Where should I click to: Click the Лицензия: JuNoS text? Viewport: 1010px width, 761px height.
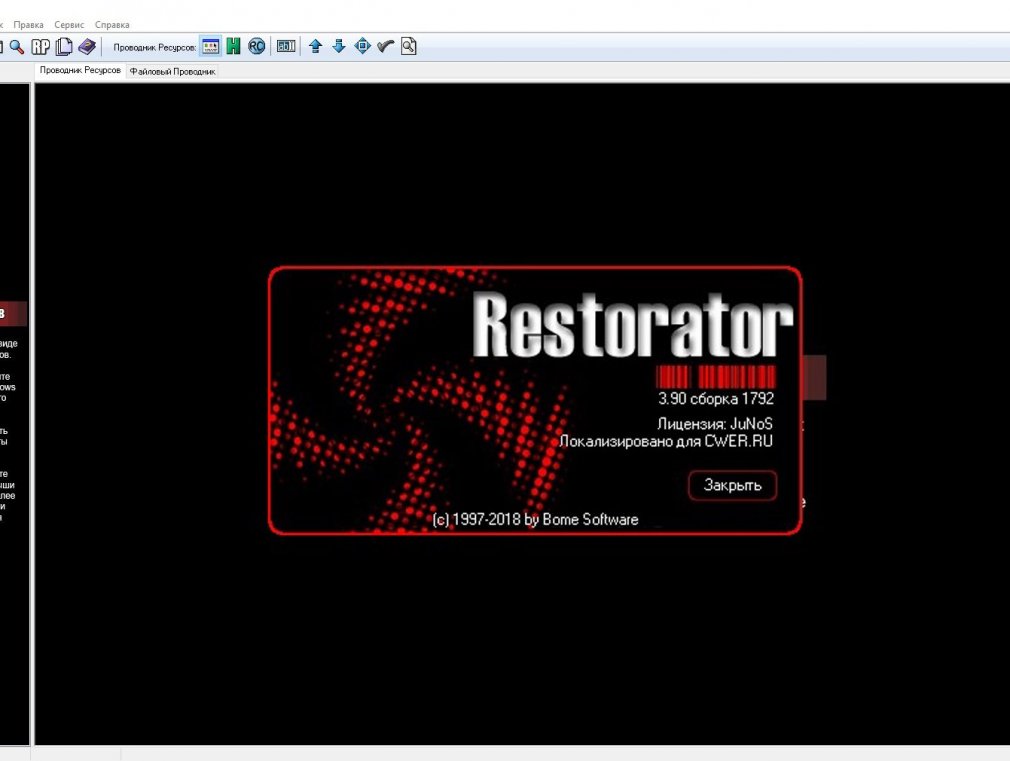(x=714, y=424)
